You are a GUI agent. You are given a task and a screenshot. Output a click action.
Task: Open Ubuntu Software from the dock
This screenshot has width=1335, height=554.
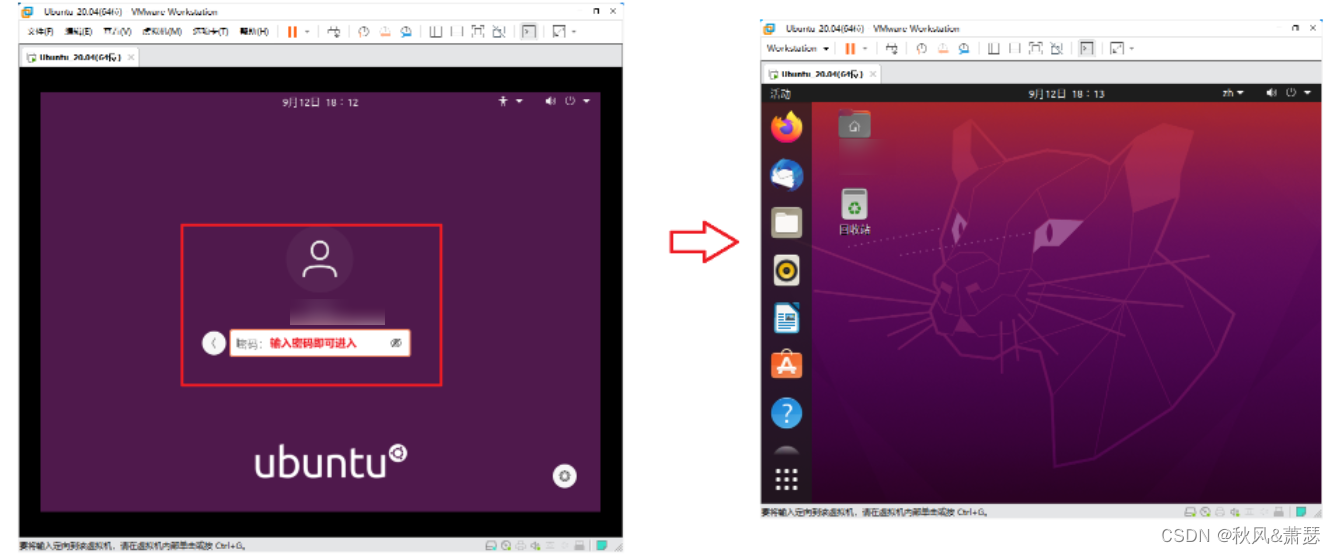(x=787, y=365)
